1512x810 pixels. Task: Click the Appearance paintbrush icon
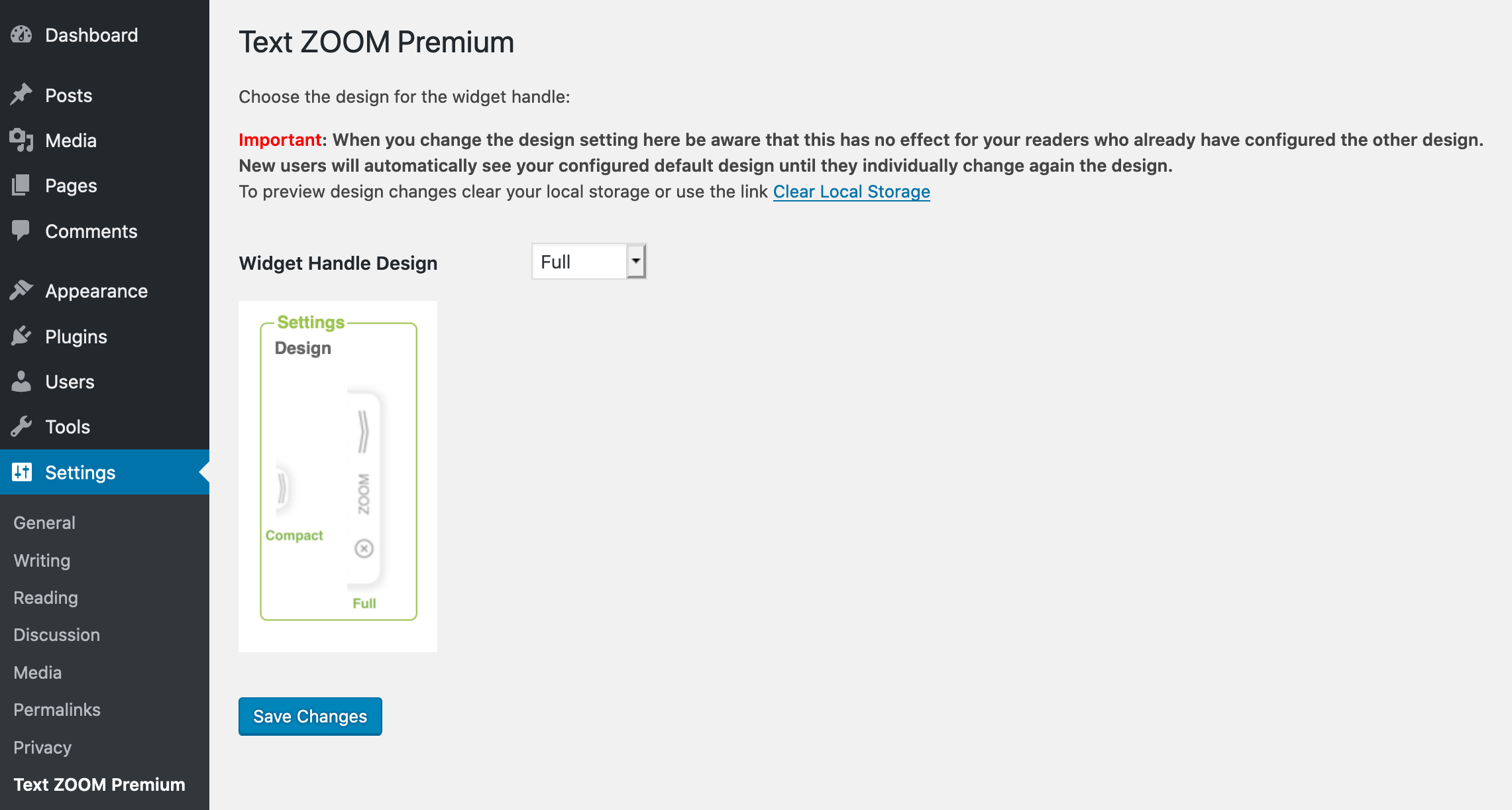[x=21, y=290]
